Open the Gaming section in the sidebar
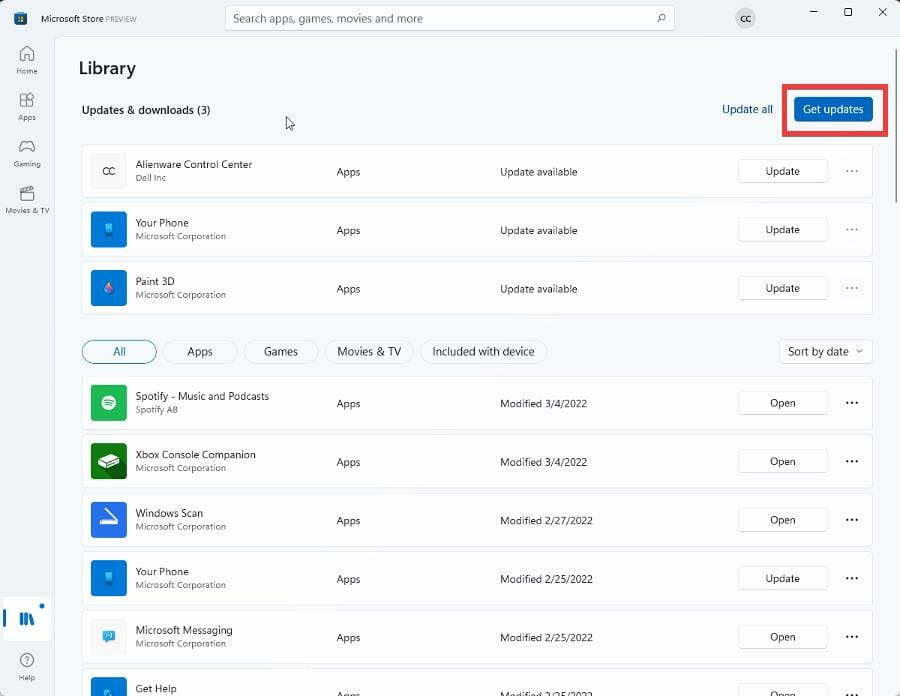The width and height of the screenshot is (900, 696). [26, 153]
